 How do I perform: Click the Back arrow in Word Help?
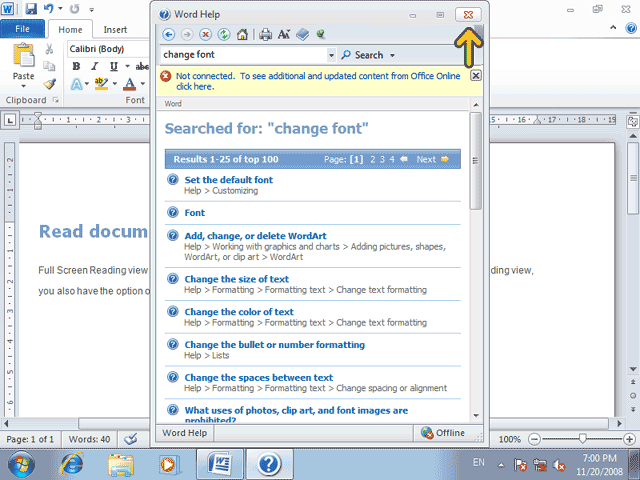point(169,35)
